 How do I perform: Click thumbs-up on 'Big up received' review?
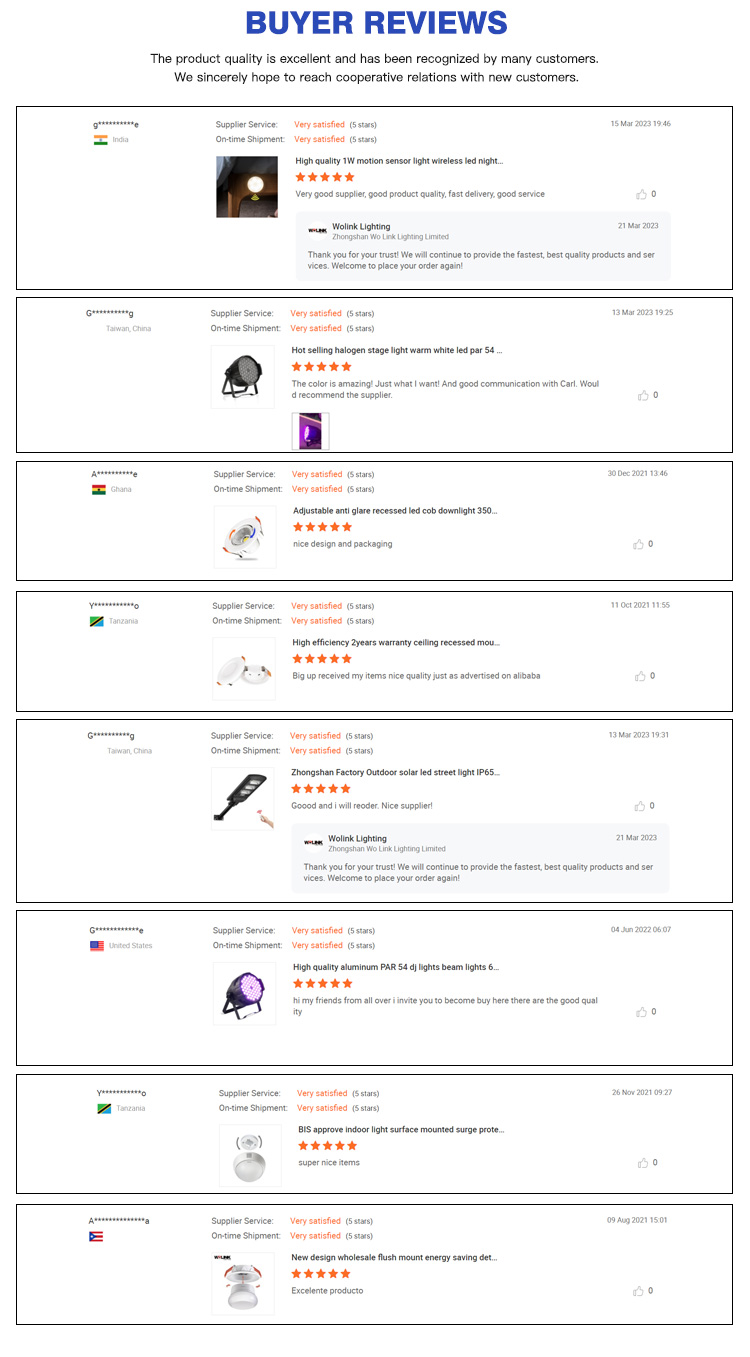[640, 676]
